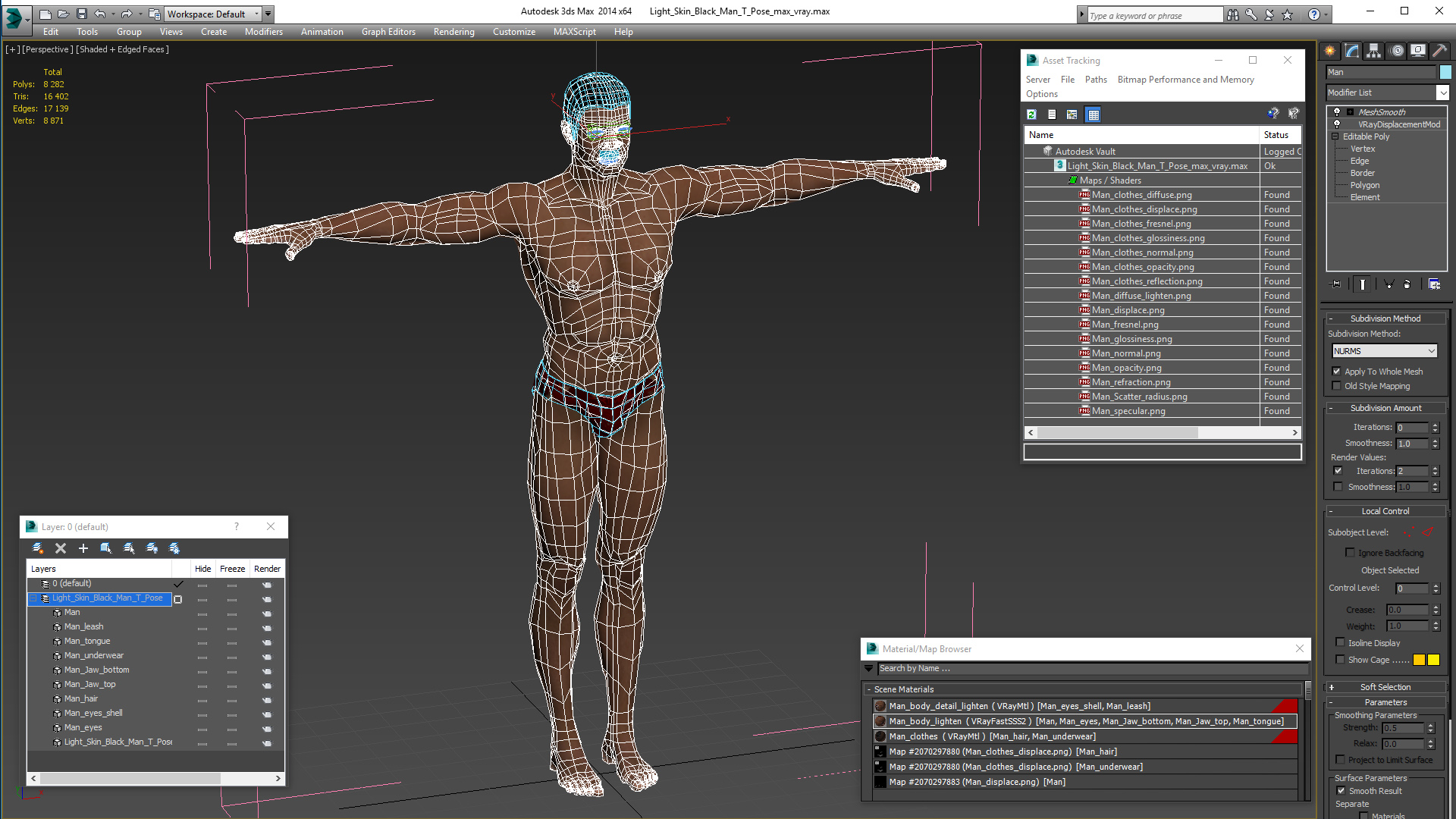Collapse Light_Skin_Black_Man_T_Pose layer node
This screenshot has height=819, width=1456.
pos(33,598)
